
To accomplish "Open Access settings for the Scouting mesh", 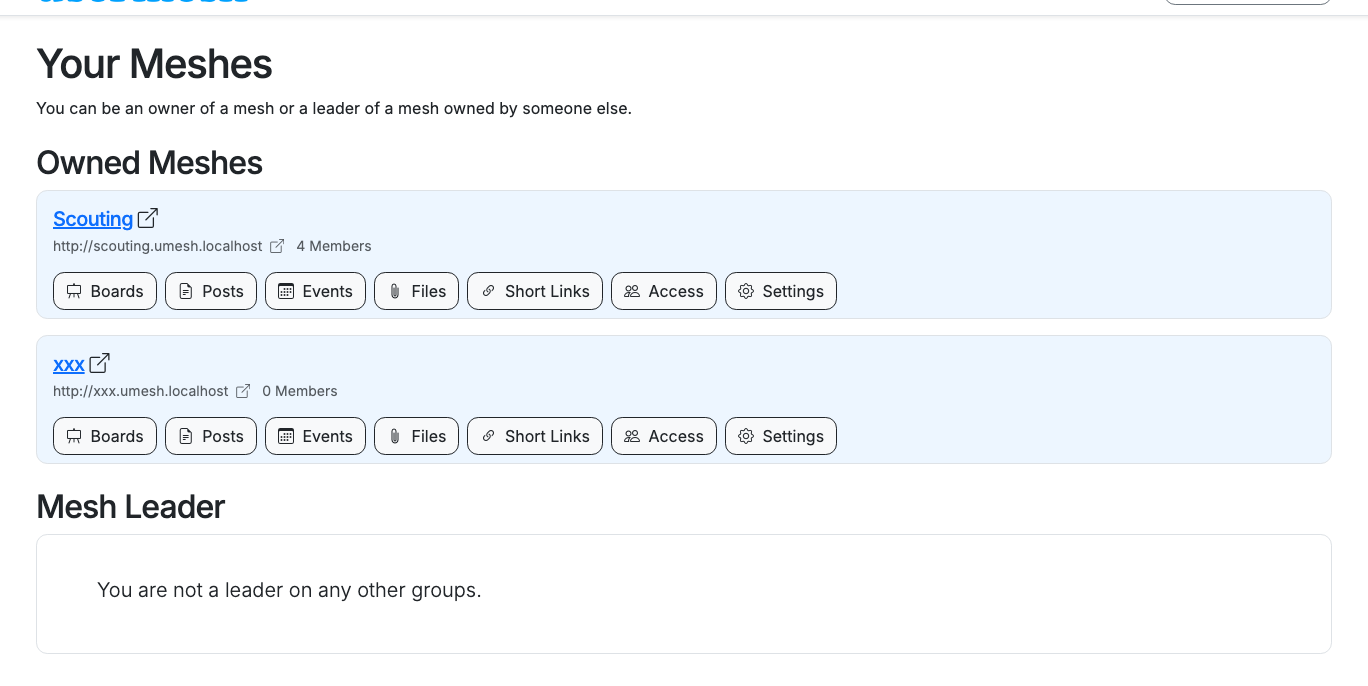I will point(663,291).
